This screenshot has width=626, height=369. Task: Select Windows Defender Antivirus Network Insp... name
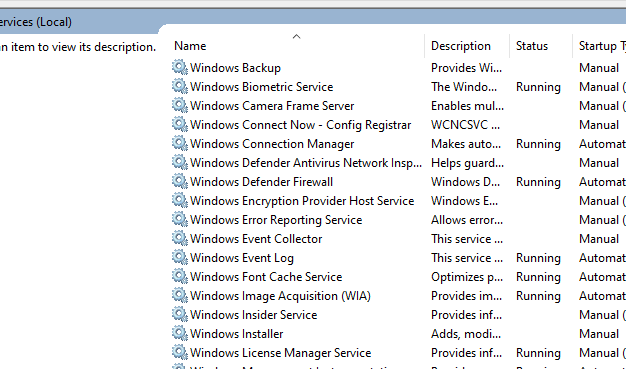(306, 163)
